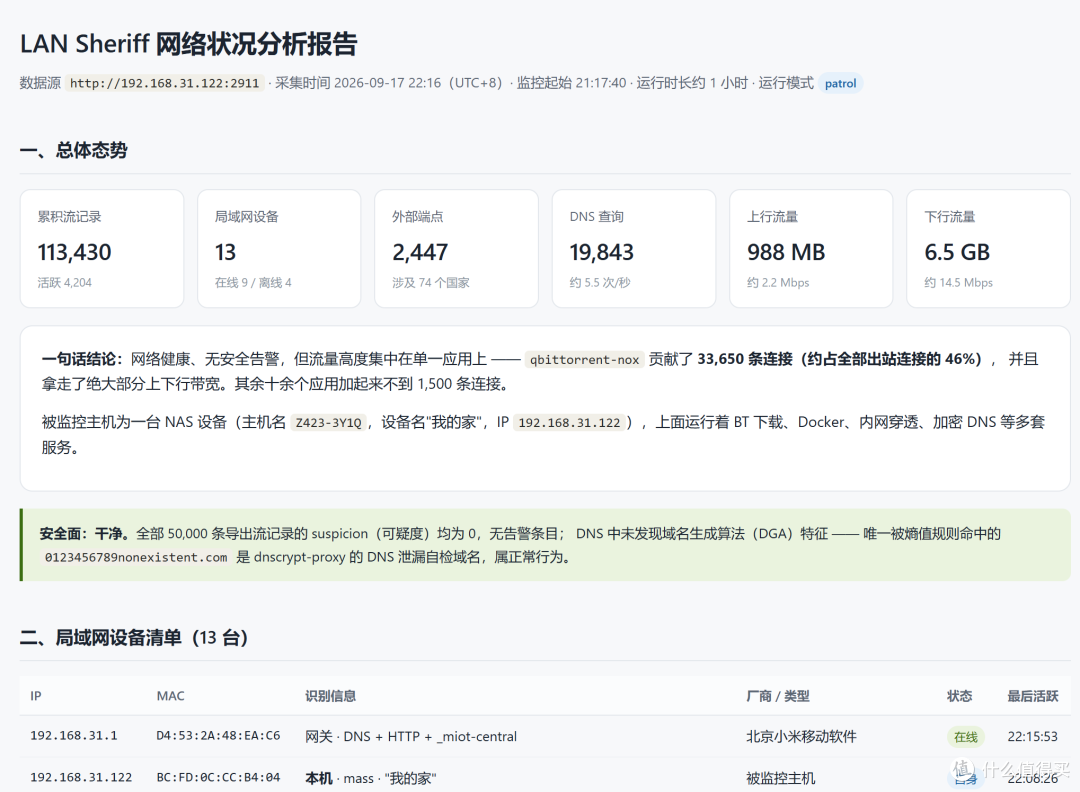The height and width of the screenshot is (792, 1080).
Task: Click the 一、总体态势 section heading
Action: [74, 150]
